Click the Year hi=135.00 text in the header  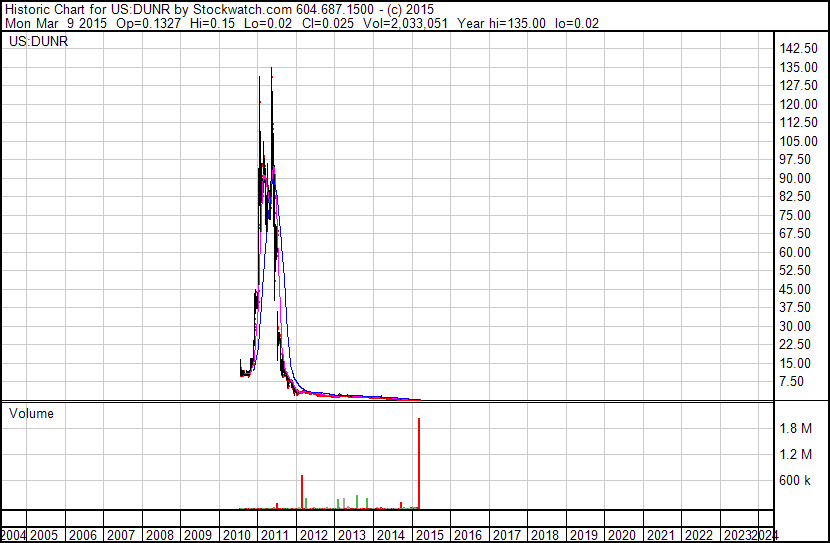click(x=500, y=24)
